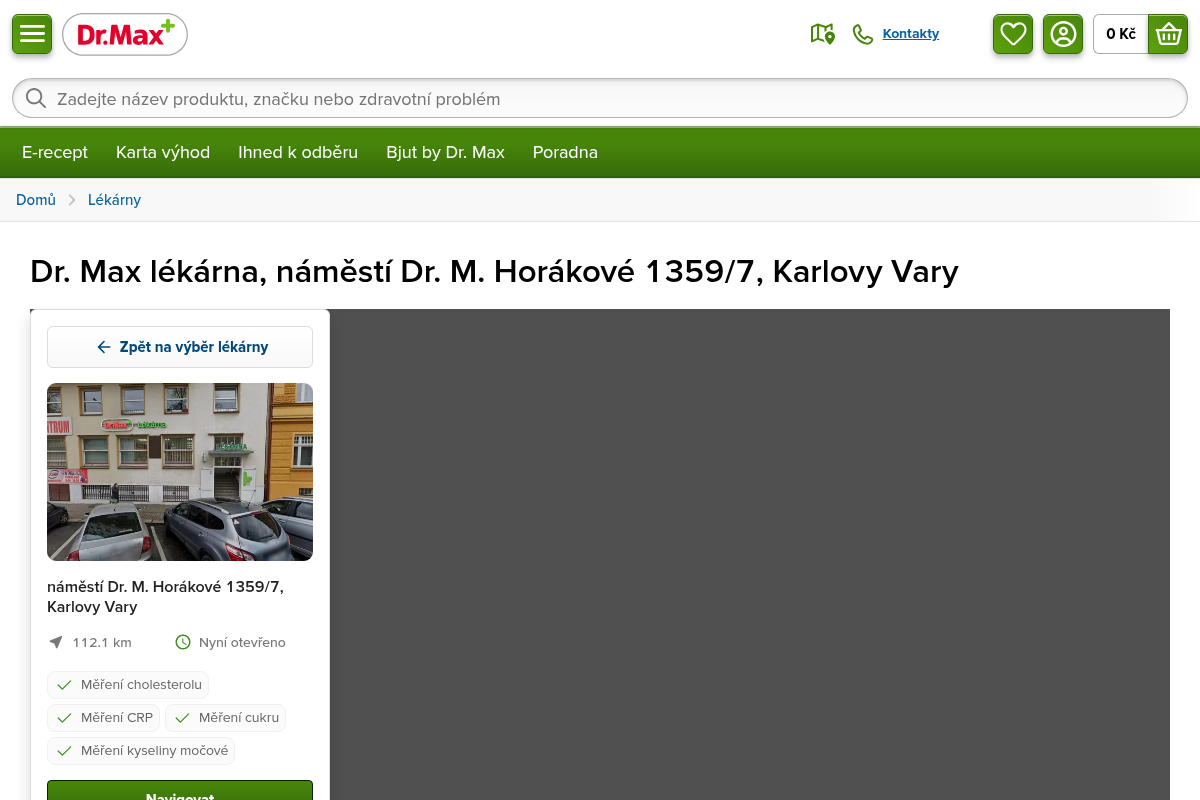Viewport: 1200px width, 800px height.
Task: Click the phone contact icon
Action: 863,34
